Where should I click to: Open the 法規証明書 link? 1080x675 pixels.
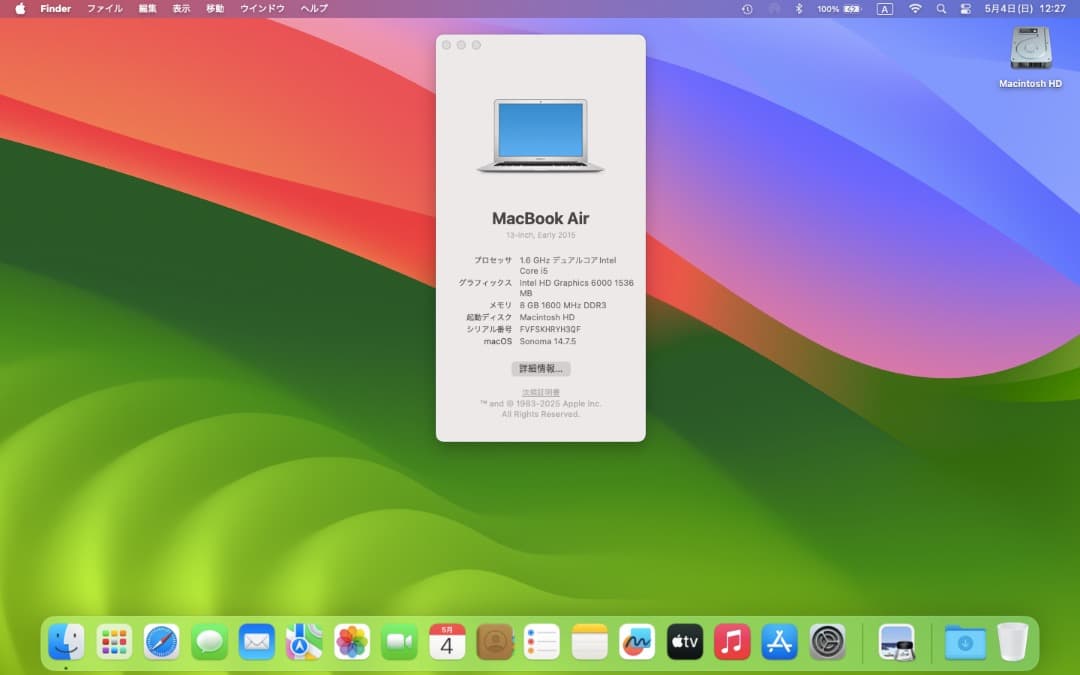coord(541,390)
